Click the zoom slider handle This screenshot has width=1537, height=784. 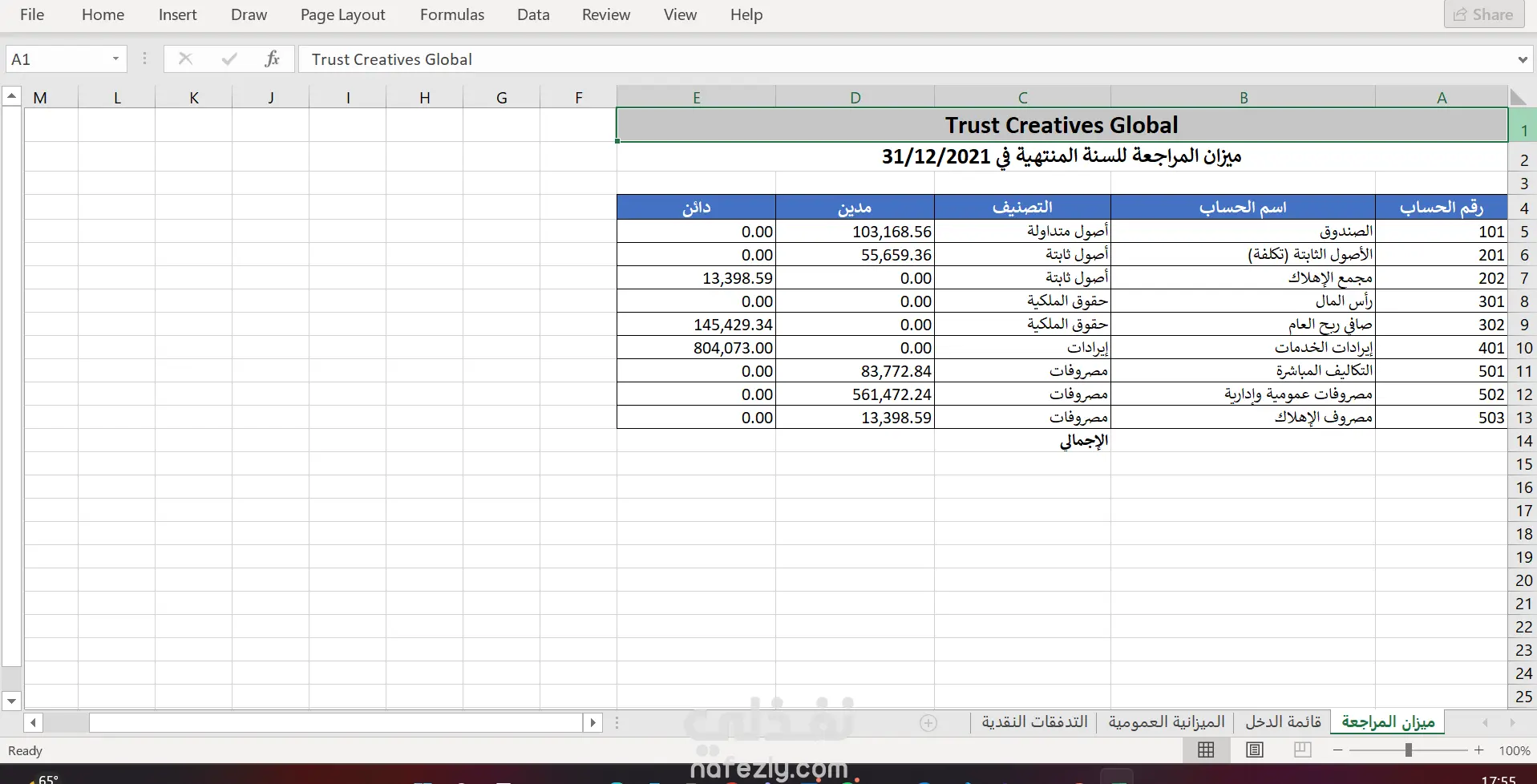(x=1408, y=750)
